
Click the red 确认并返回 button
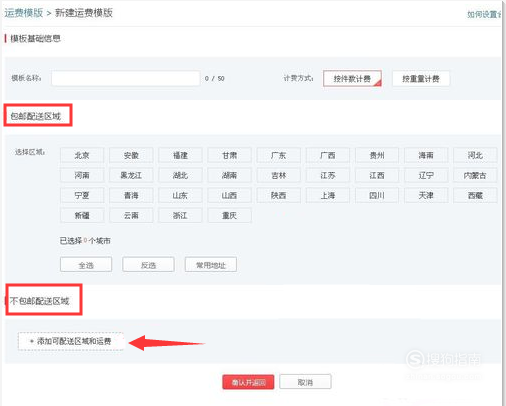(x=248, y=382)
